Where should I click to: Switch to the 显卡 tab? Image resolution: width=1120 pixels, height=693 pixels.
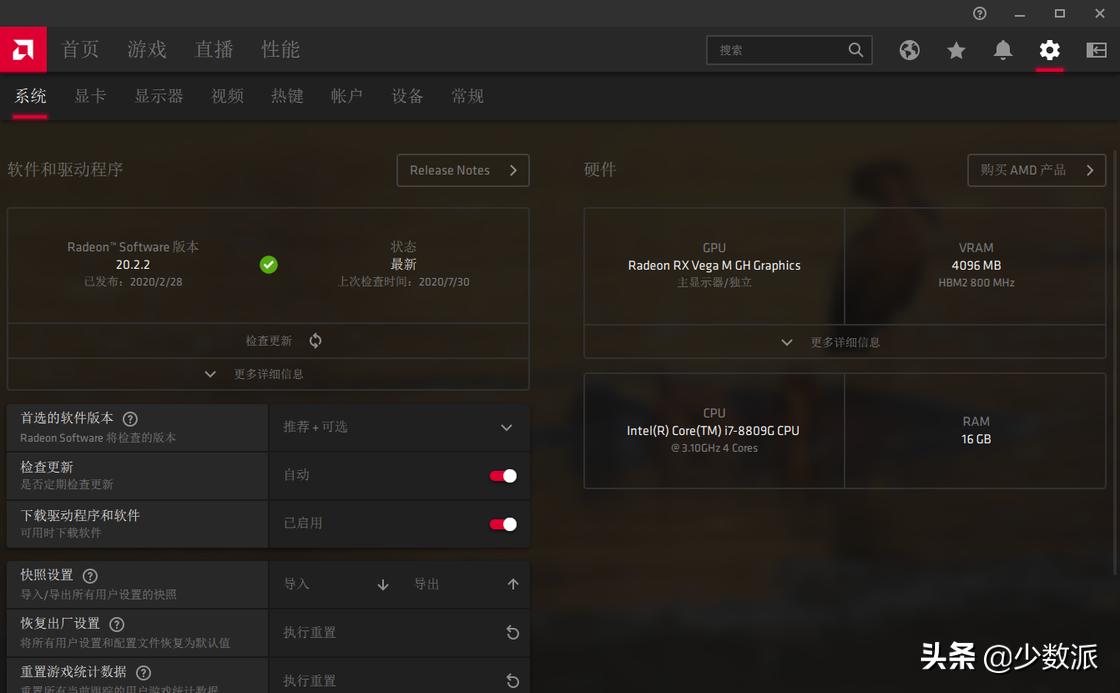(90, 96)
